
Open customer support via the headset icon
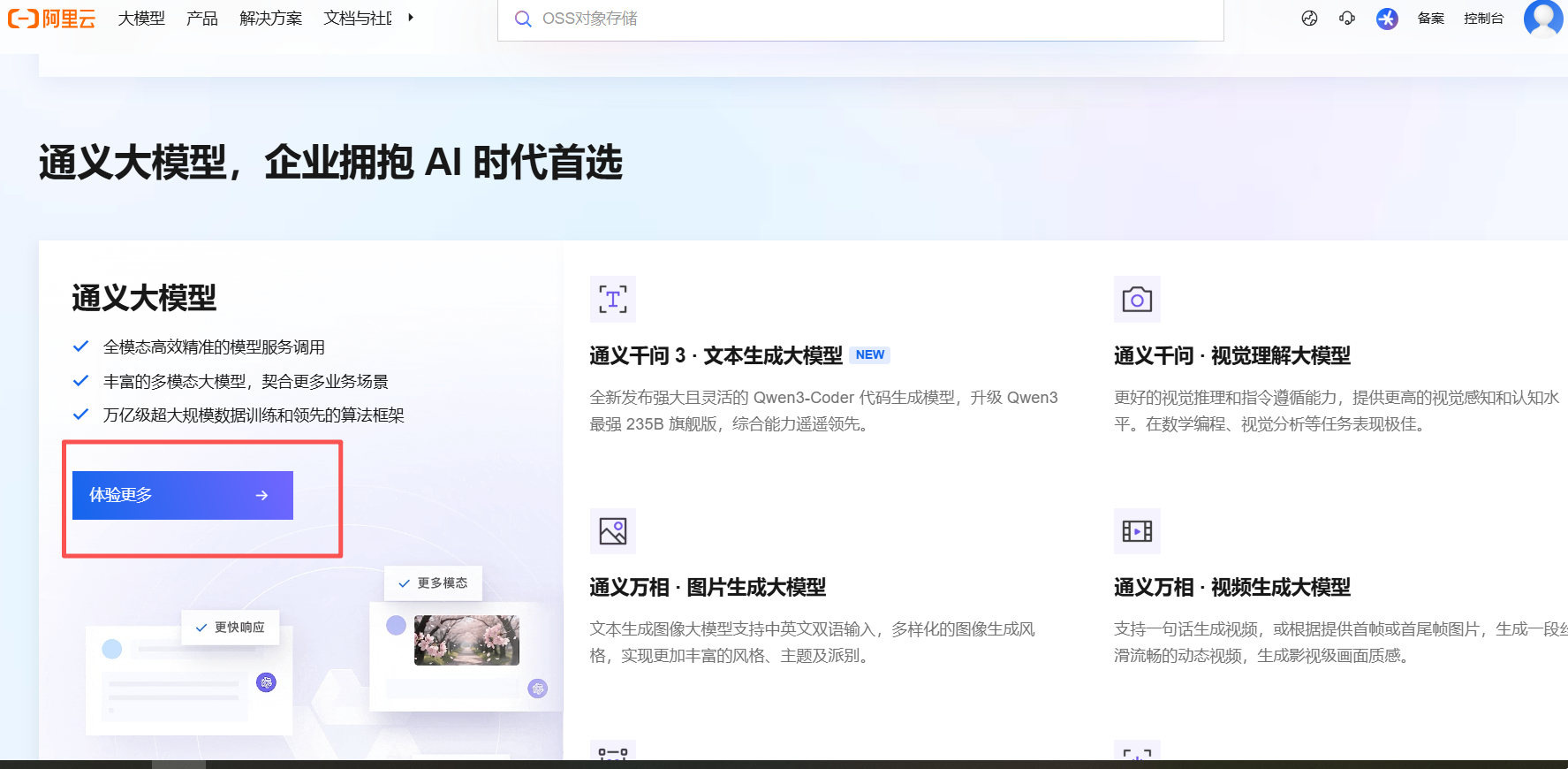point(1347,19)
